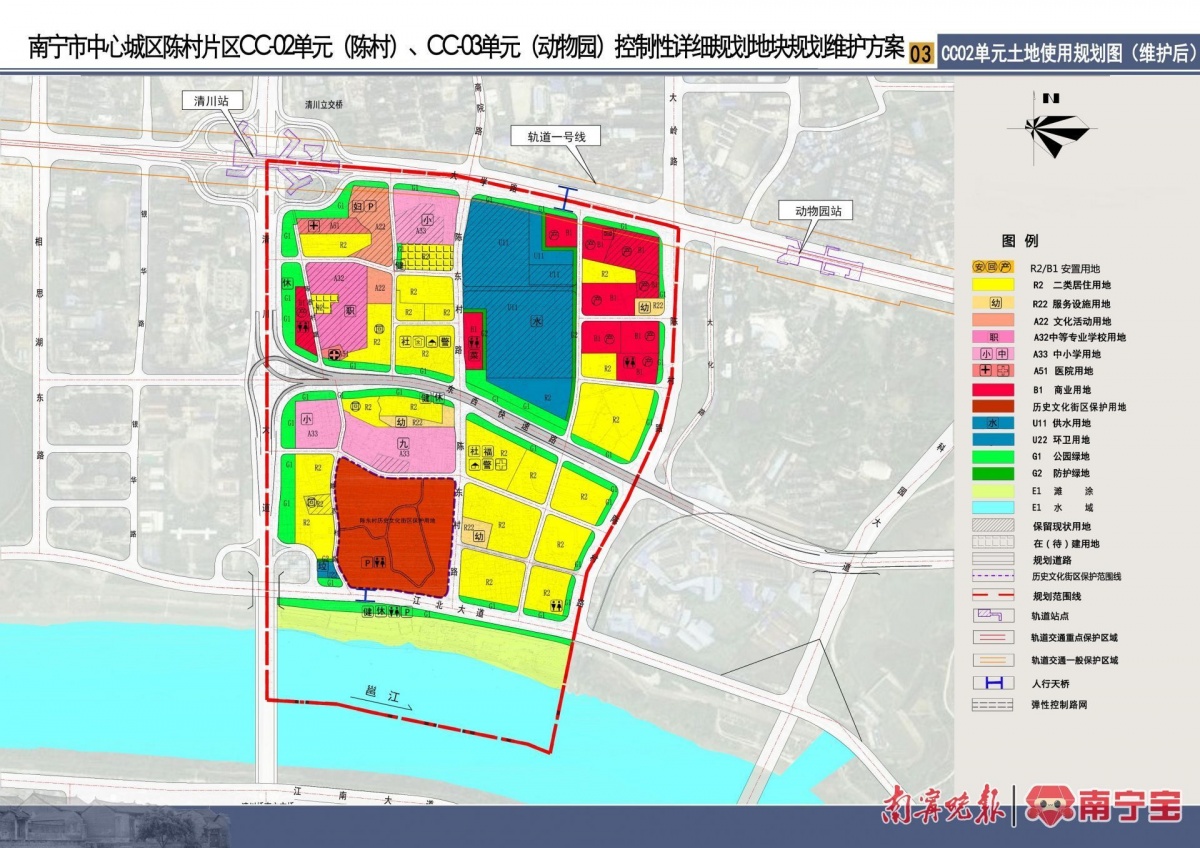Pick the green G1 公园绿地 legend swatch
The image size is (1200, 848).
click(x=994, y=456)
